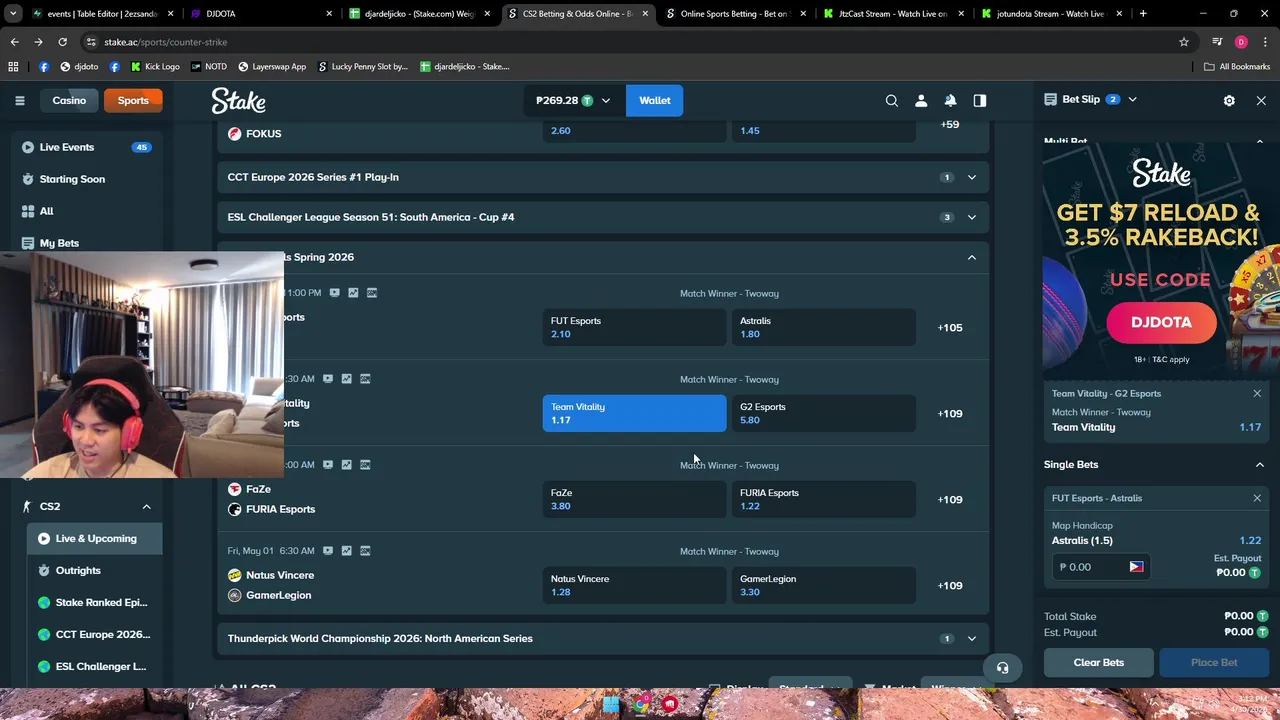Open Kick Logo bookmark
The width and height of the screenshot is (1280, 720).
pos(155,66)
